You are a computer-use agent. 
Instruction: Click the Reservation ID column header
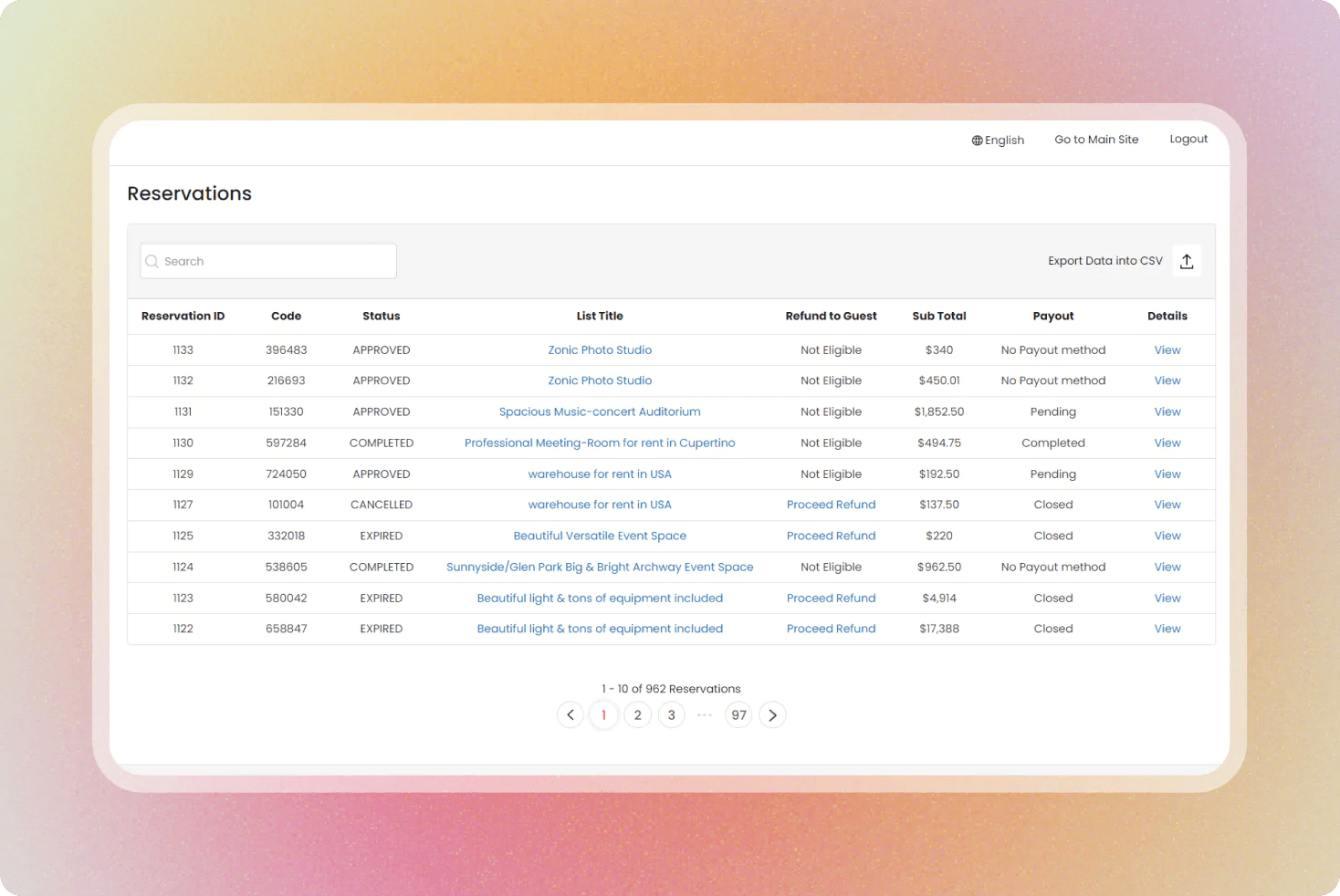183,317
